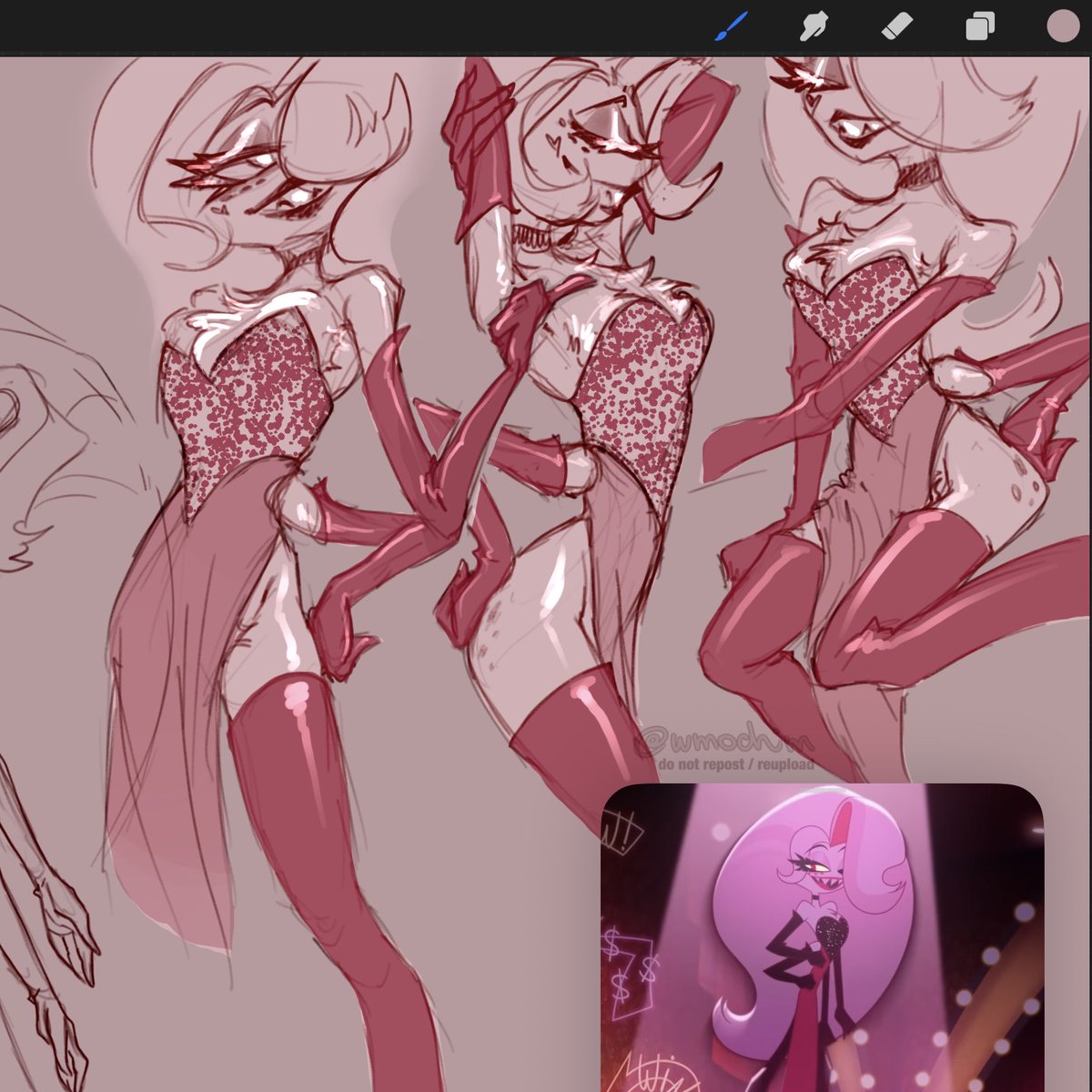1092x1092 pixels.
Task: Select the Eraser tool
Action: pos(896,27)
